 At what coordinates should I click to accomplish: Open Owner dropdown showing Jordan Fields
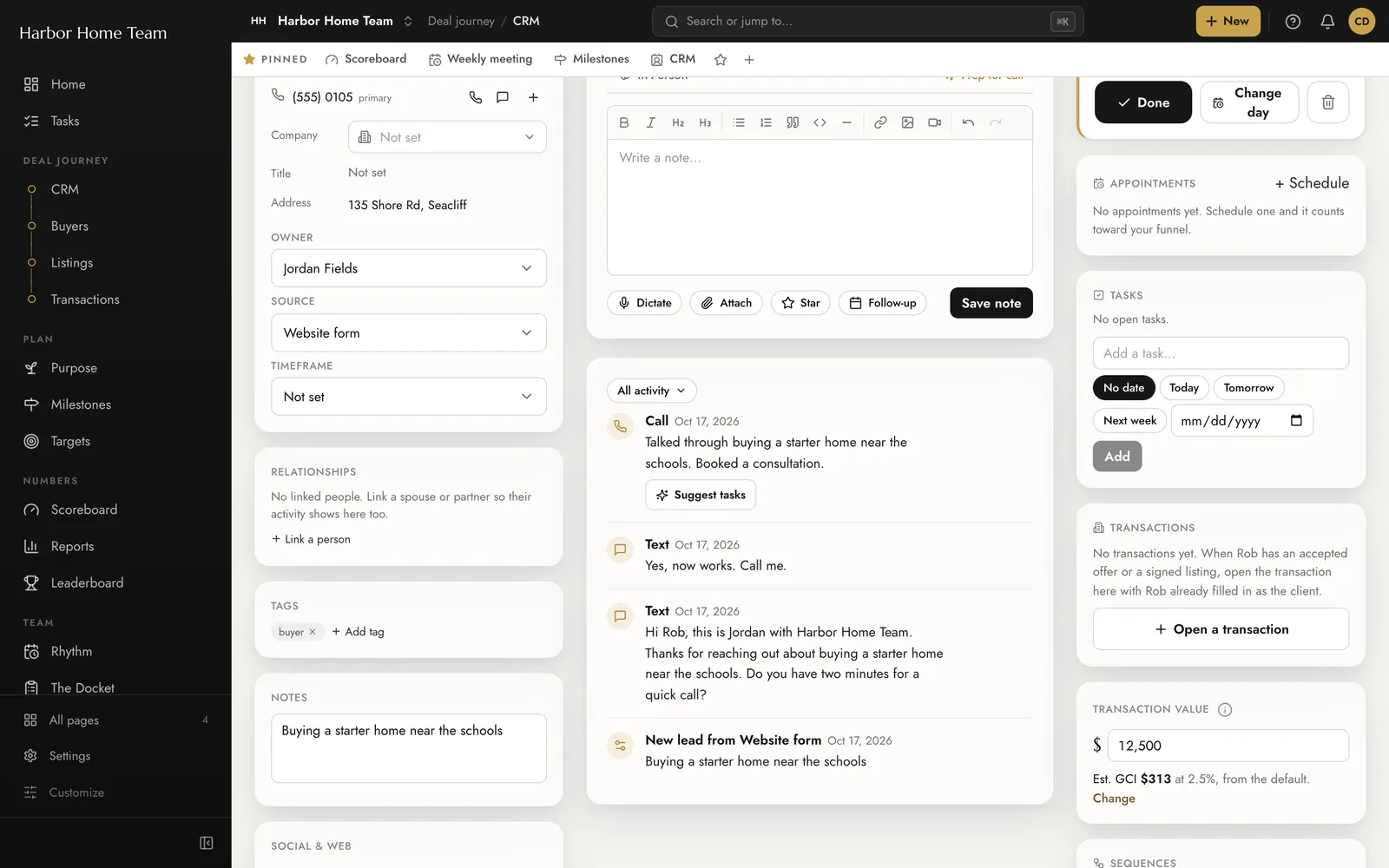click(409, 268)
